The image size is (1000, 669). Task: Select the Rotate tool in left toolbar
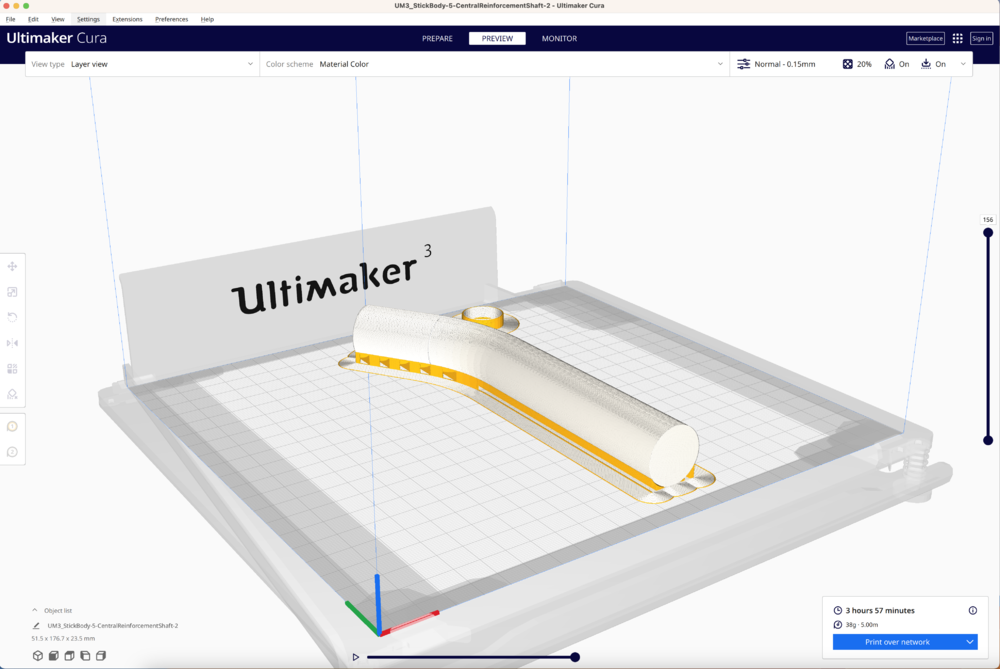click(12, 318)
